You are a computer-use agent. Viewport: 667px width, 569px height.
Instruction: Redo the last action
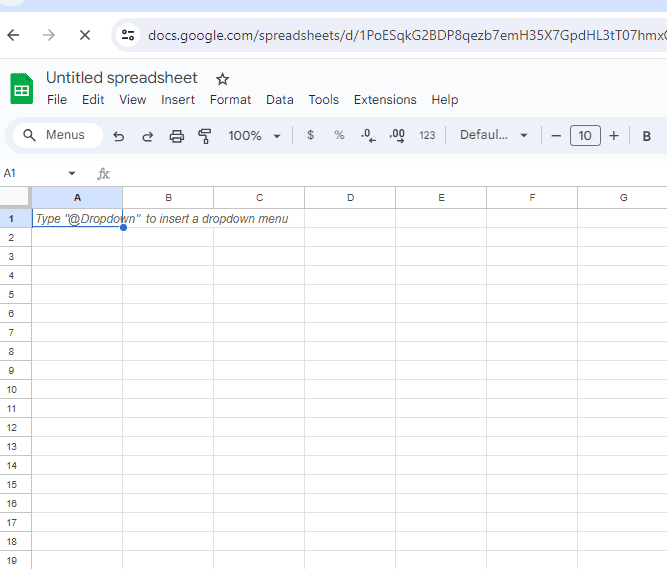point(148,136)
